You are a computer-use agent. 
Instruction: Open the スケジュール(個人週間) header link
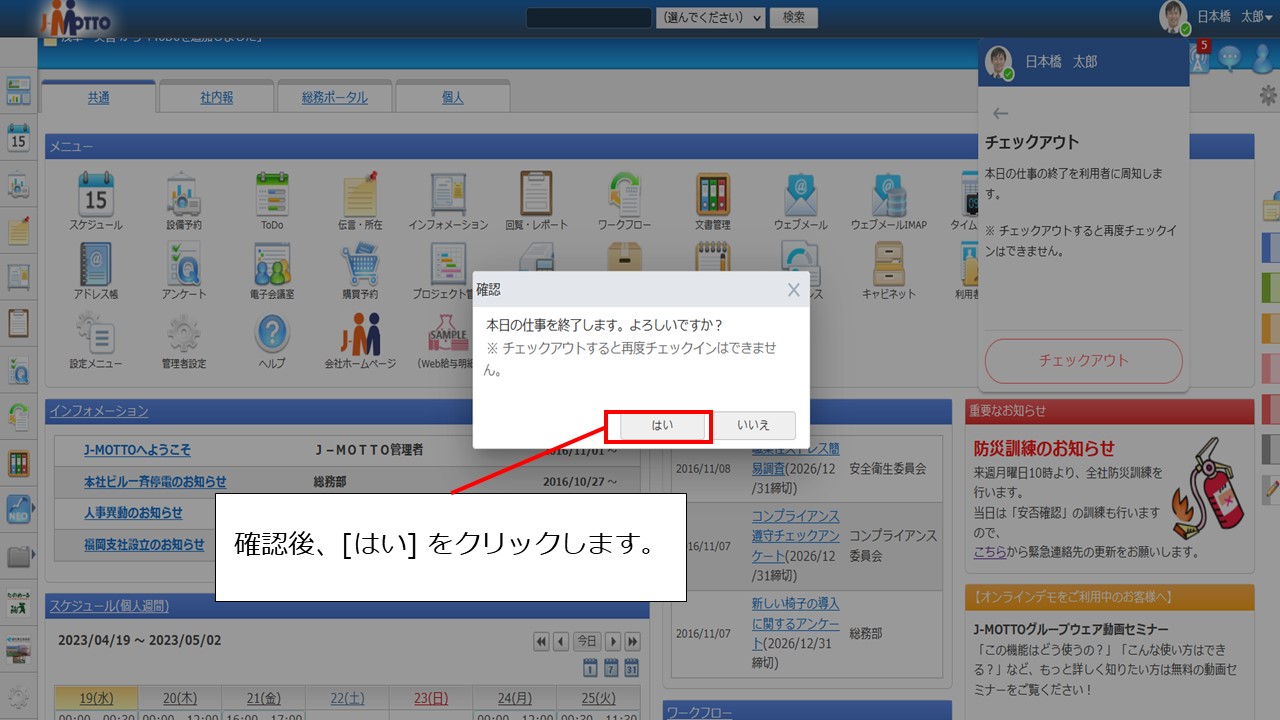click(109, 606)
